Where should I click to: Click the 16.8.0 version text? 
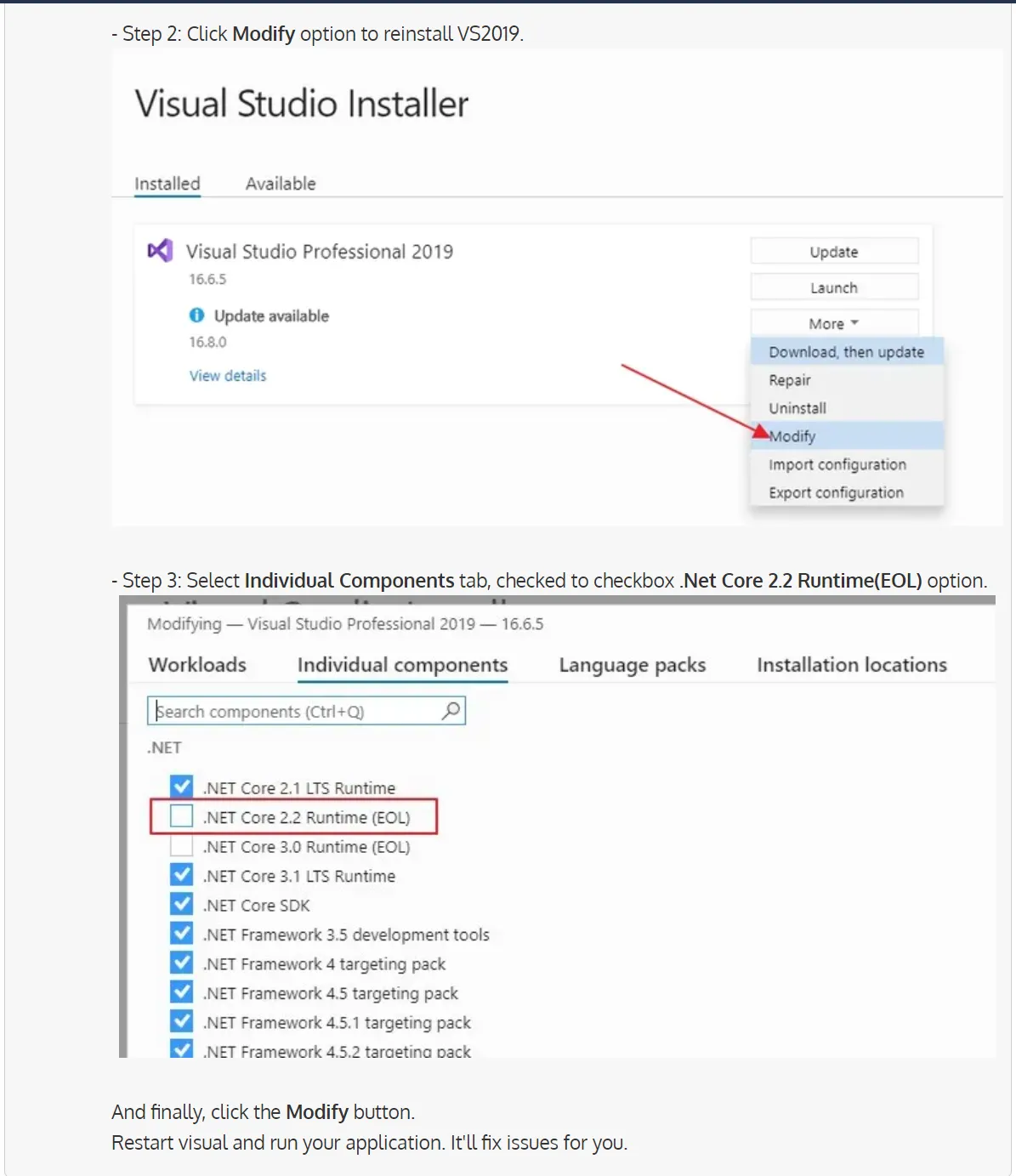(207, 342)
